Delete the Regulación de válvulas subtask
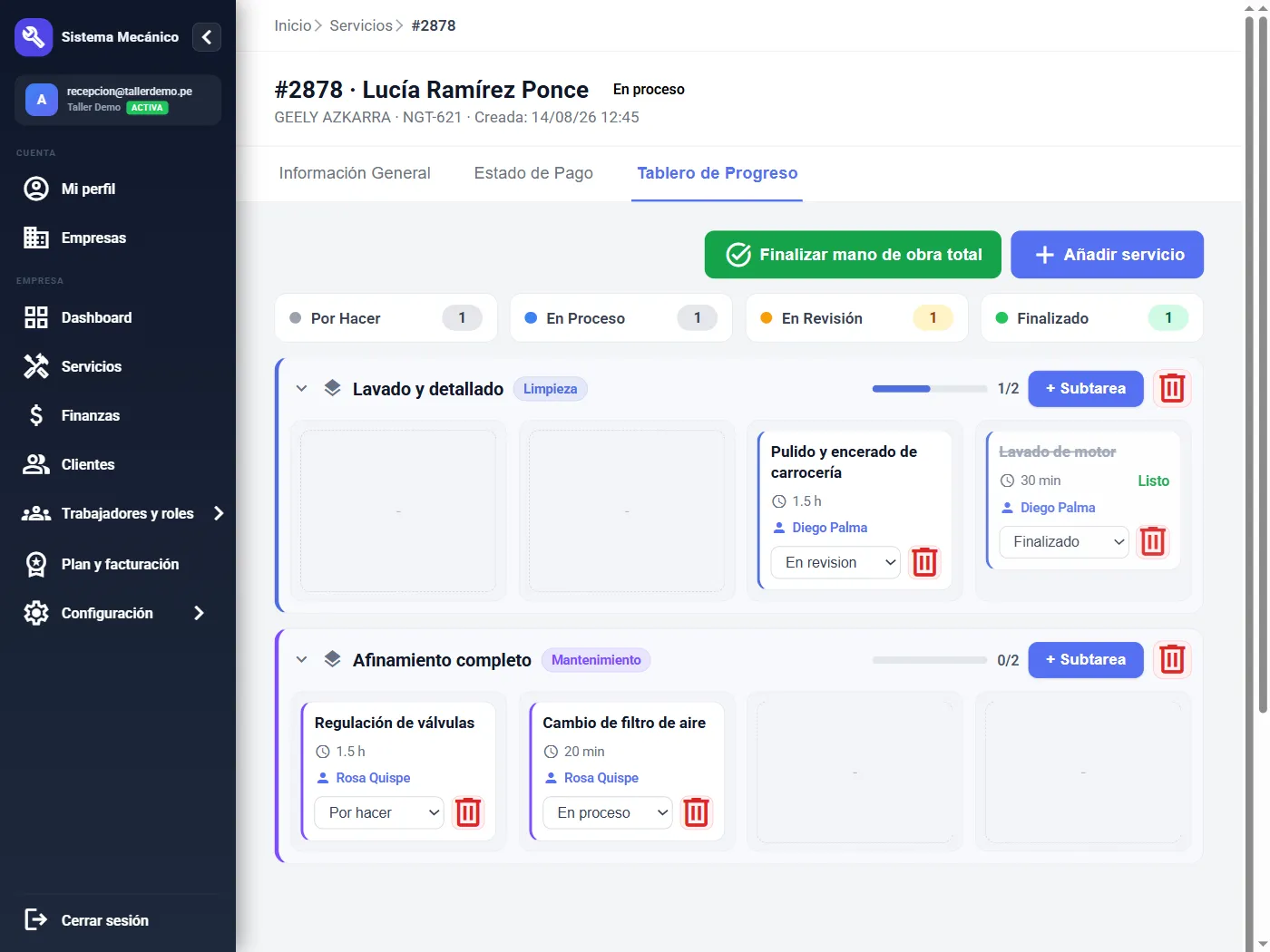 468,812
